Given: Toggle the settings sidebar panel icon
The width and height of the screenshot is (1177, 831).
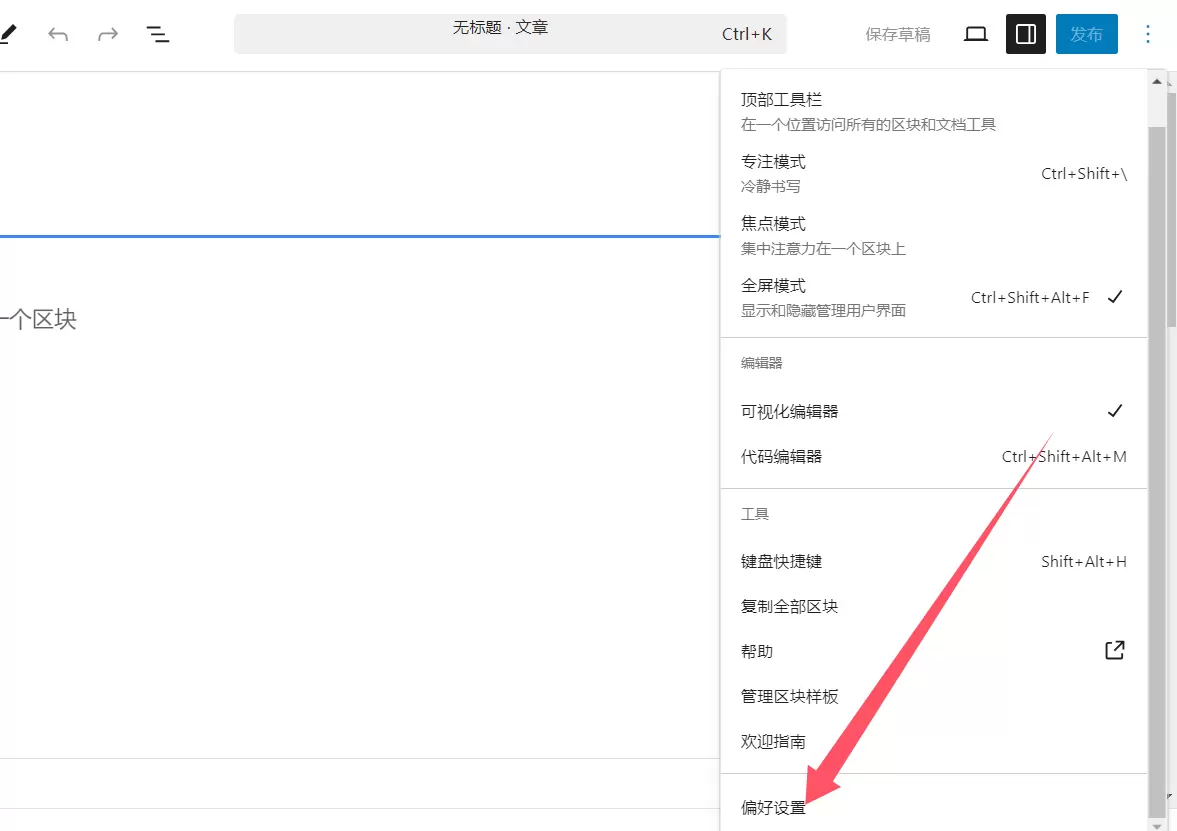Looking at the screenshot, I should pos(1025,34).
